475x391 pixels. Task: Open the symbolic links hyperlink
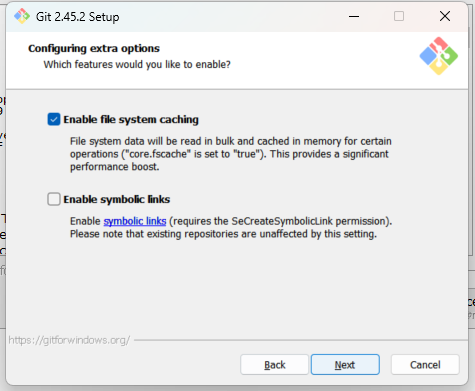tap(135, 221)
